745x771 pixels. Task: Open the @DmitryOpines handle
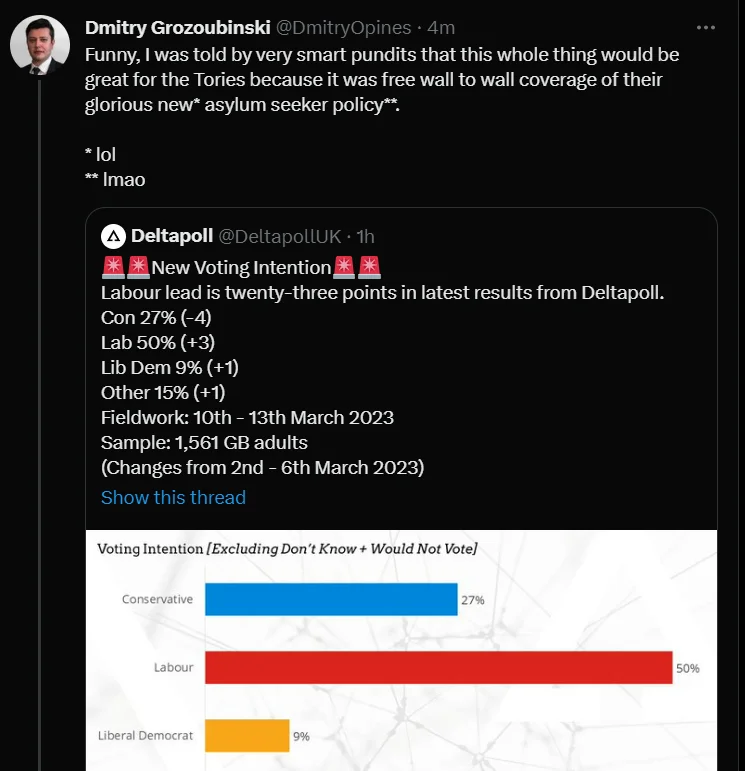tap(343, 28)
